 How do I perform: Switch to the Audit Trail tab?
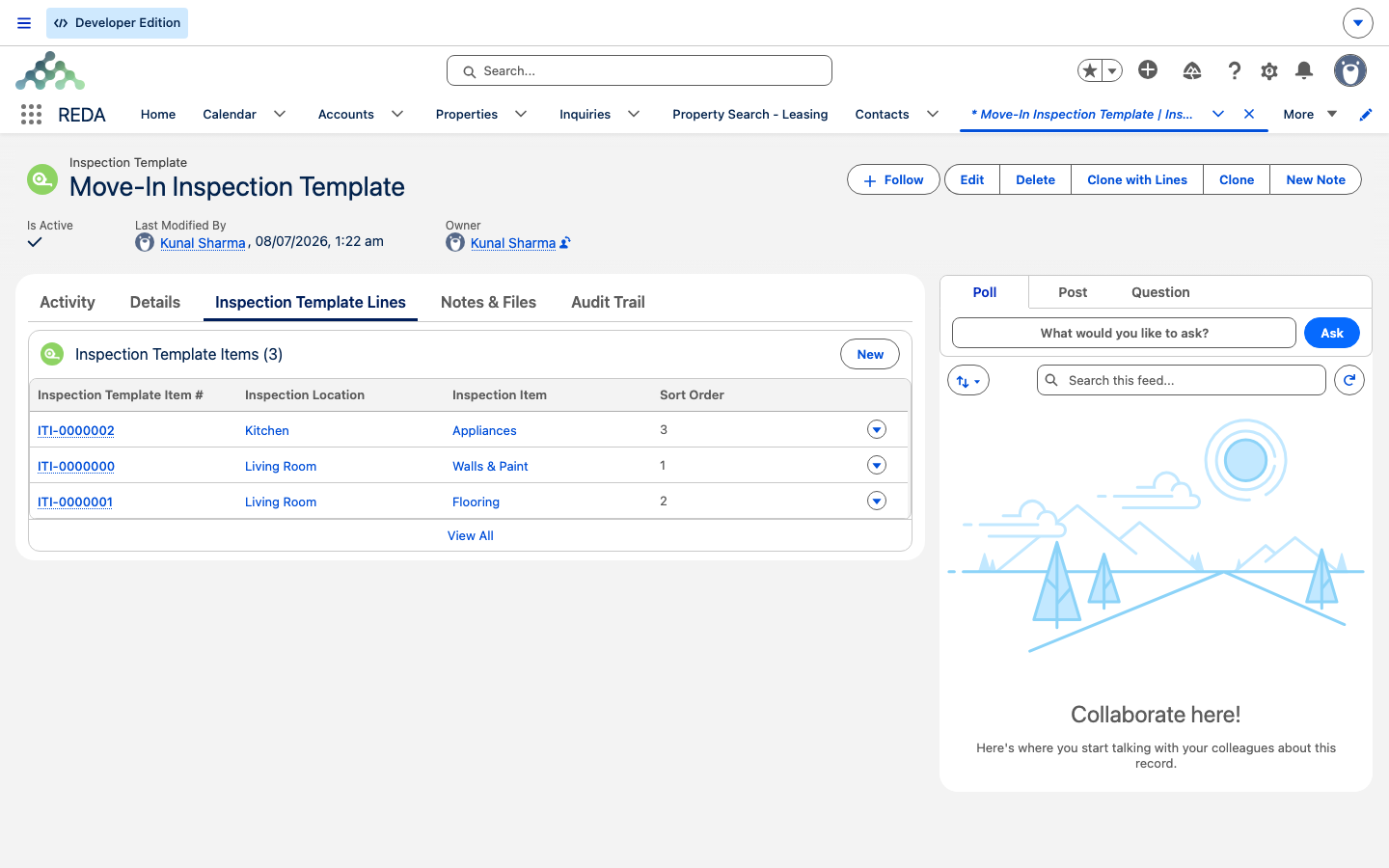click(608, 302)
